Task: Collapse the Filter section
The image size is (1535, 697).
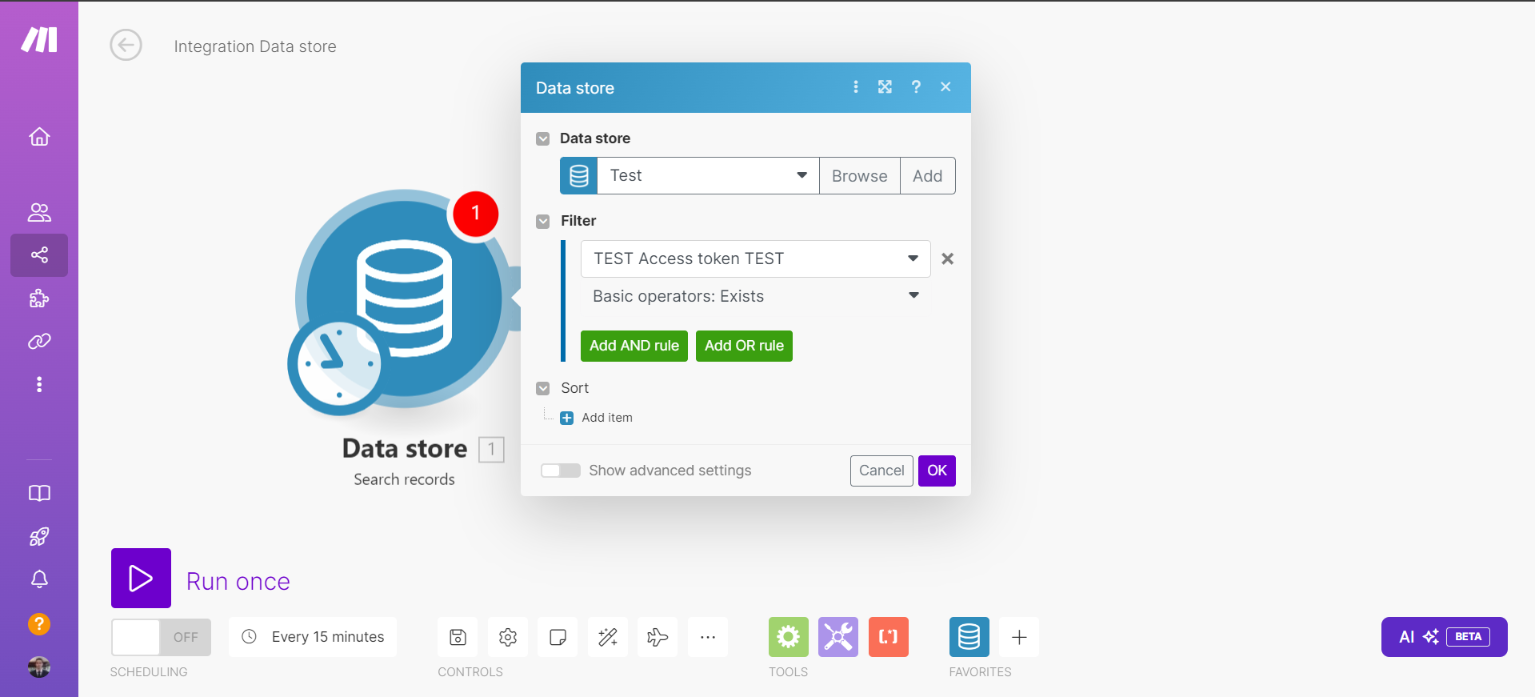Action: 543,221
